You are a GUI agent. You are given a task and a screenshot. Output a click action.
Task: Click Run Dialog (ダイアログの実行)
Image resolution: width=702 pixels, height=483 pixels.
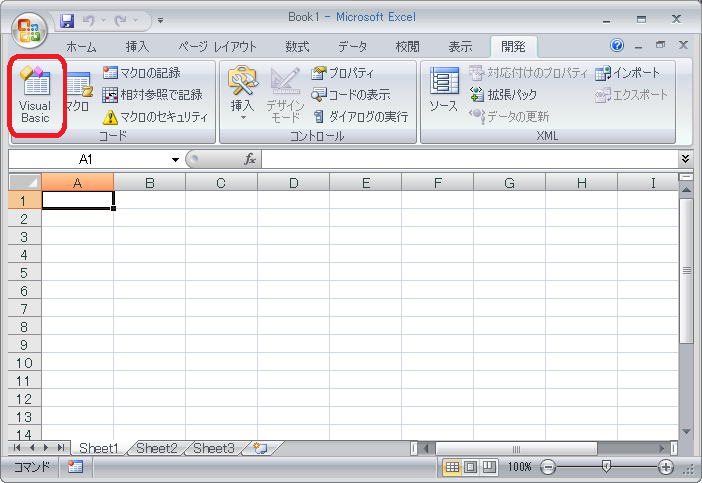point(361,117)
